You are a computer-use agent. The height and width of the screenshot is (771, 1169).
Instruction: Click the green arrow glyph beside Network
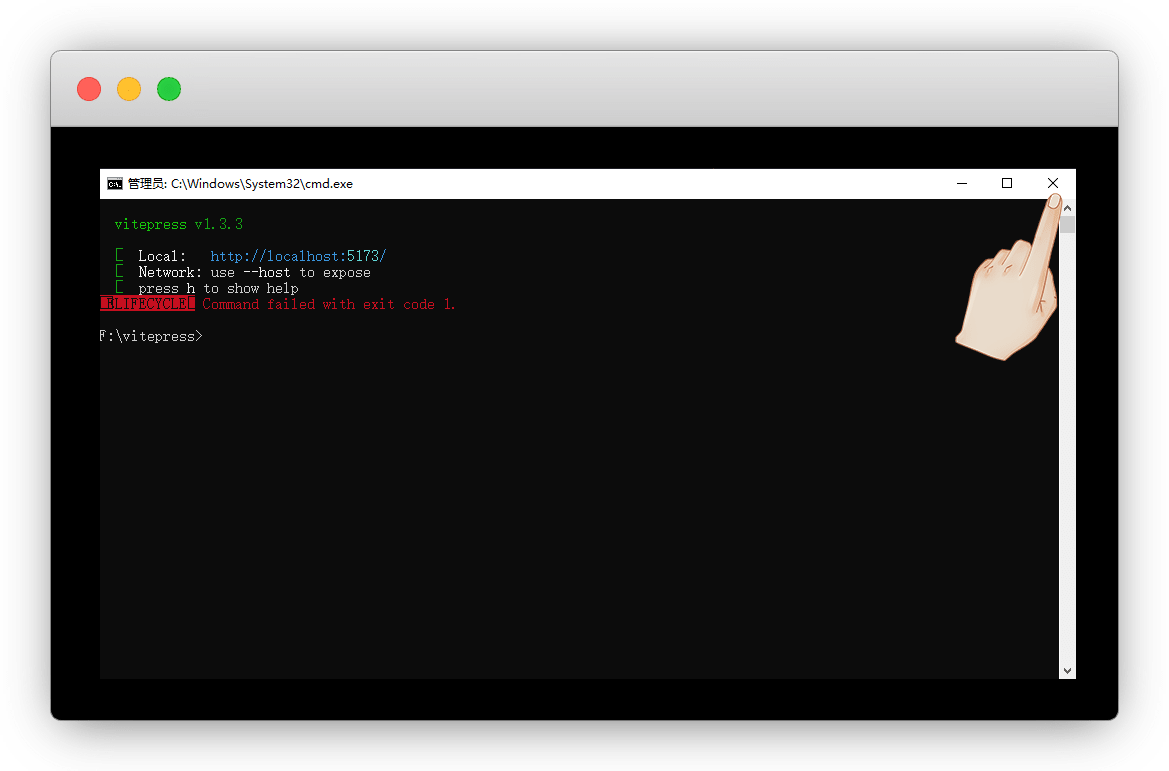(x=119, y=272)
